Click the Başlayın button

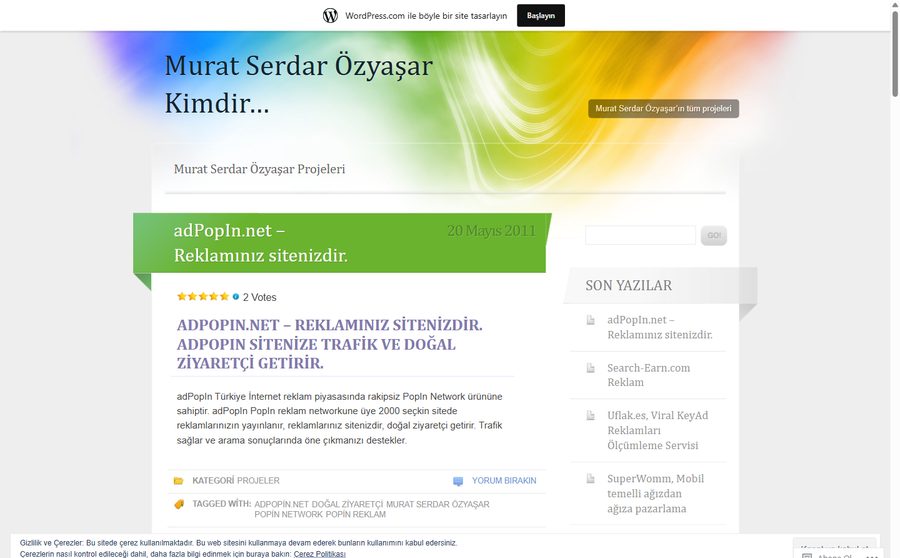point(541,16)
